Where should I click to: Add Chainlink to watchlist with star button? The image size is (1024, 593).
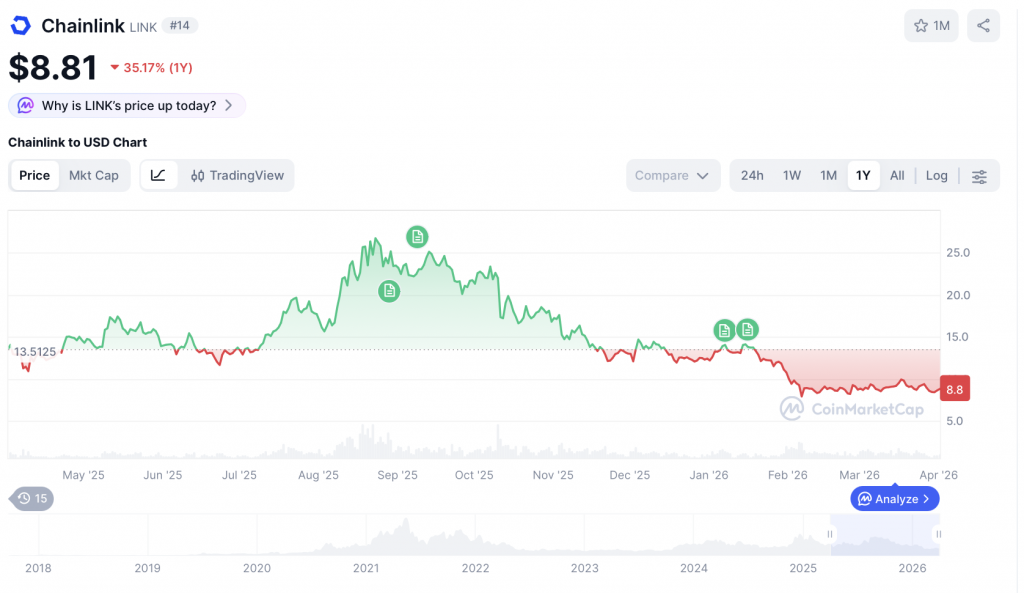click(x=930, y=26)
